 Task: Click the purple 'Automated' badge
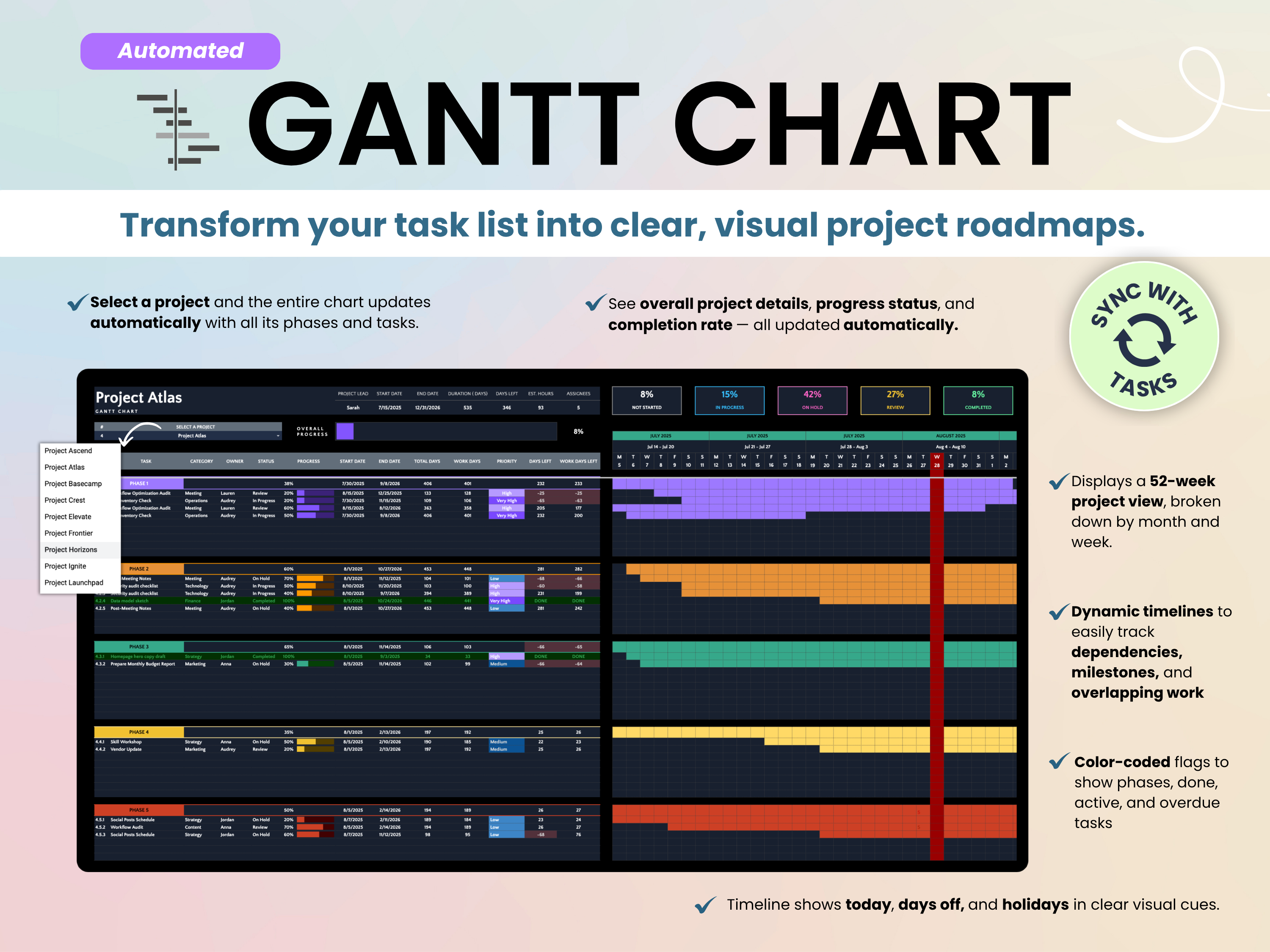180,51
